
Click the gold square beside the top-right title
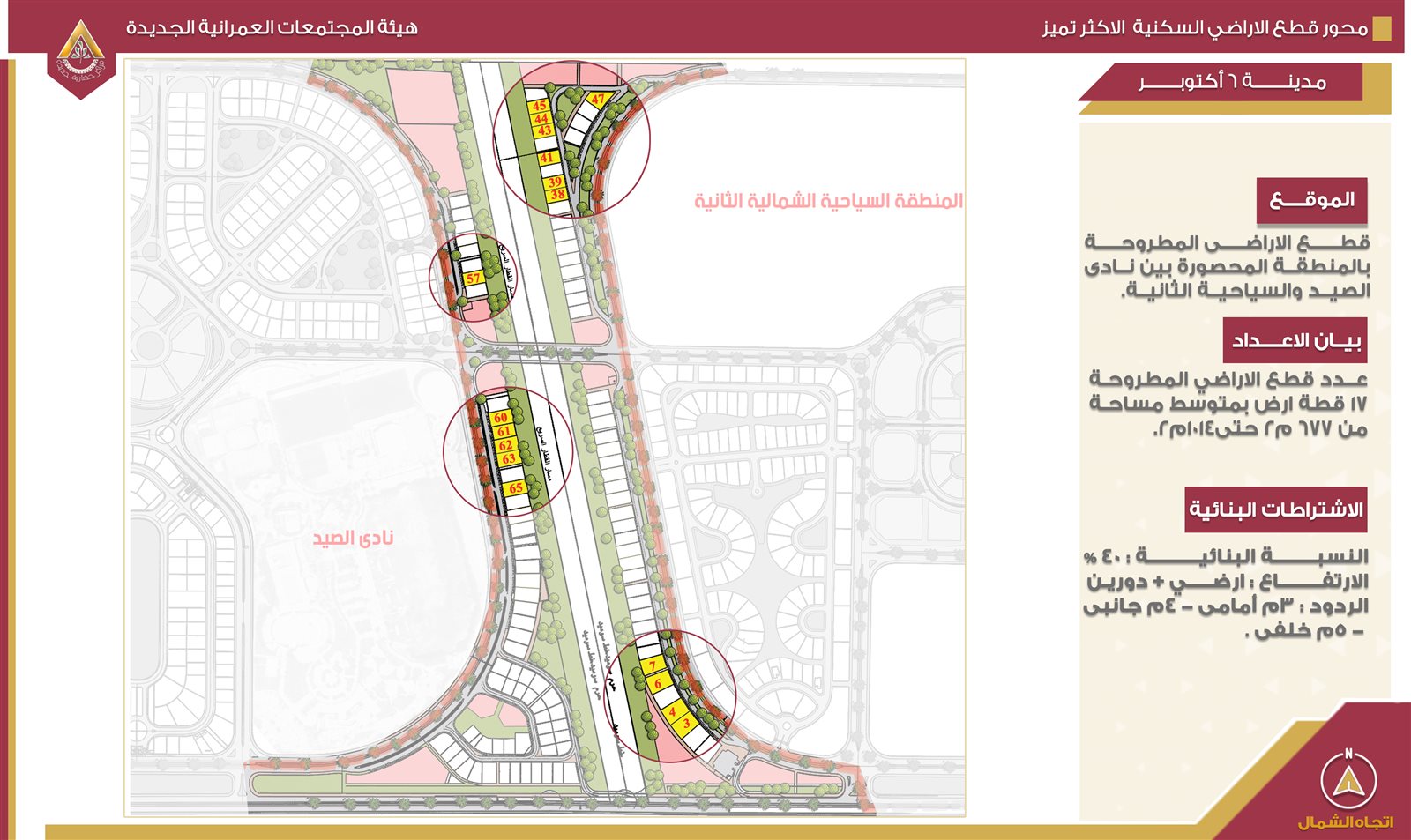coord(1382,29)
